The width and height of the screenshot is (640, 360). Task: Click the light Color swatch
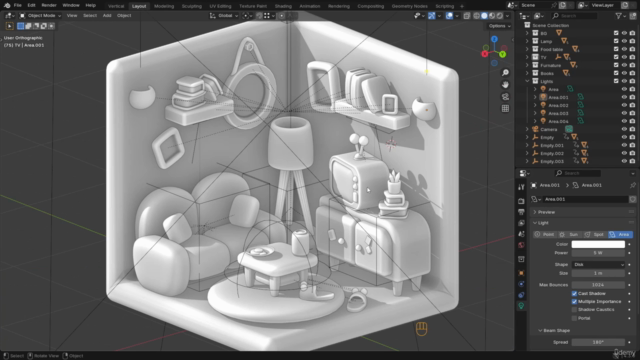(x=598, y=244)
